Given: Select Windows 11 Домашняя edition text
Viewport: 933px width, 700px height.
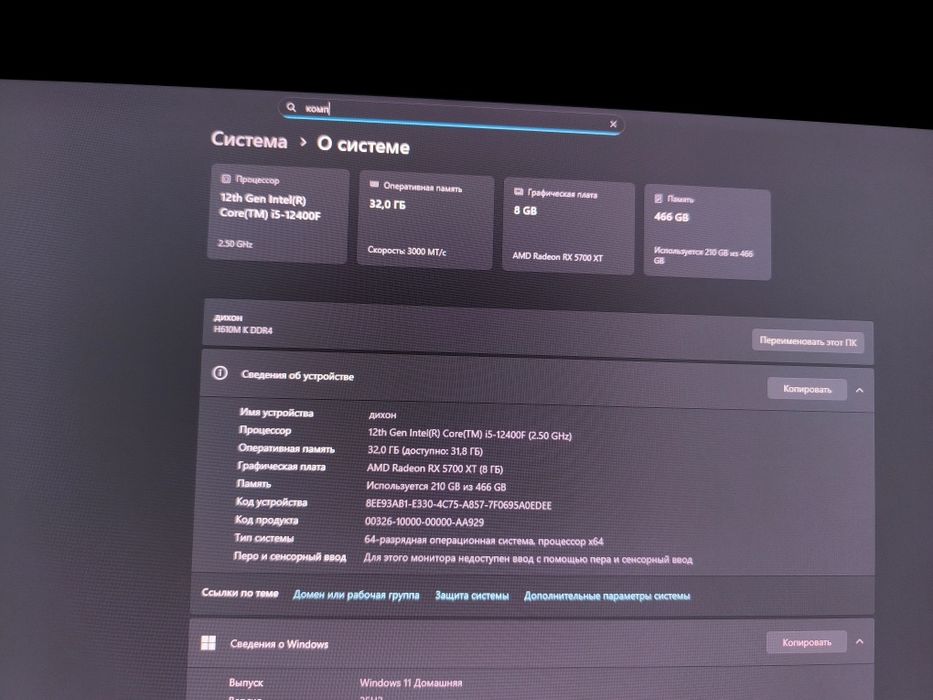Looking at the screenshot, I should [x=411, y=683].
